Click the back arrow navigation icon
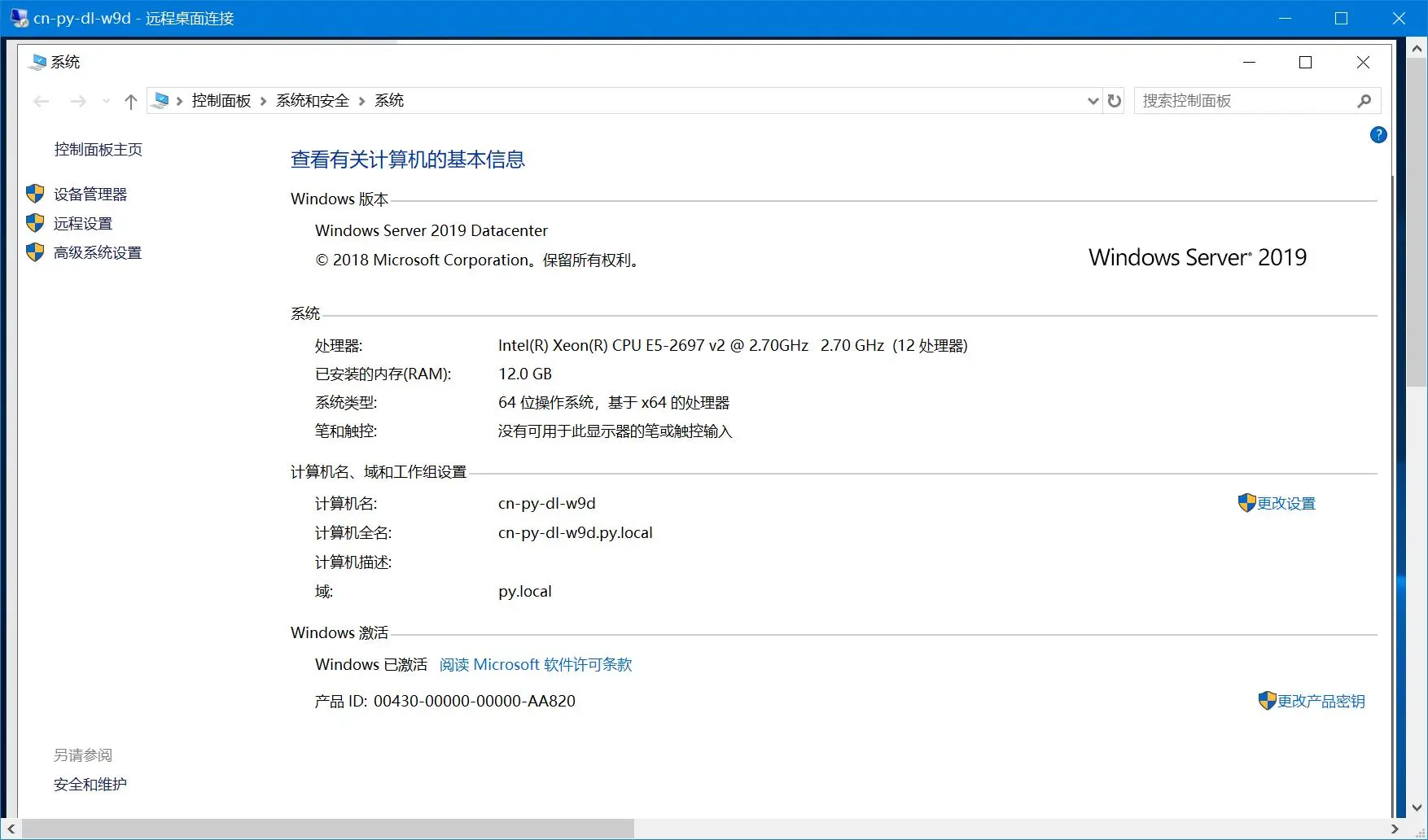1428x840 pixels. point(42,101)
